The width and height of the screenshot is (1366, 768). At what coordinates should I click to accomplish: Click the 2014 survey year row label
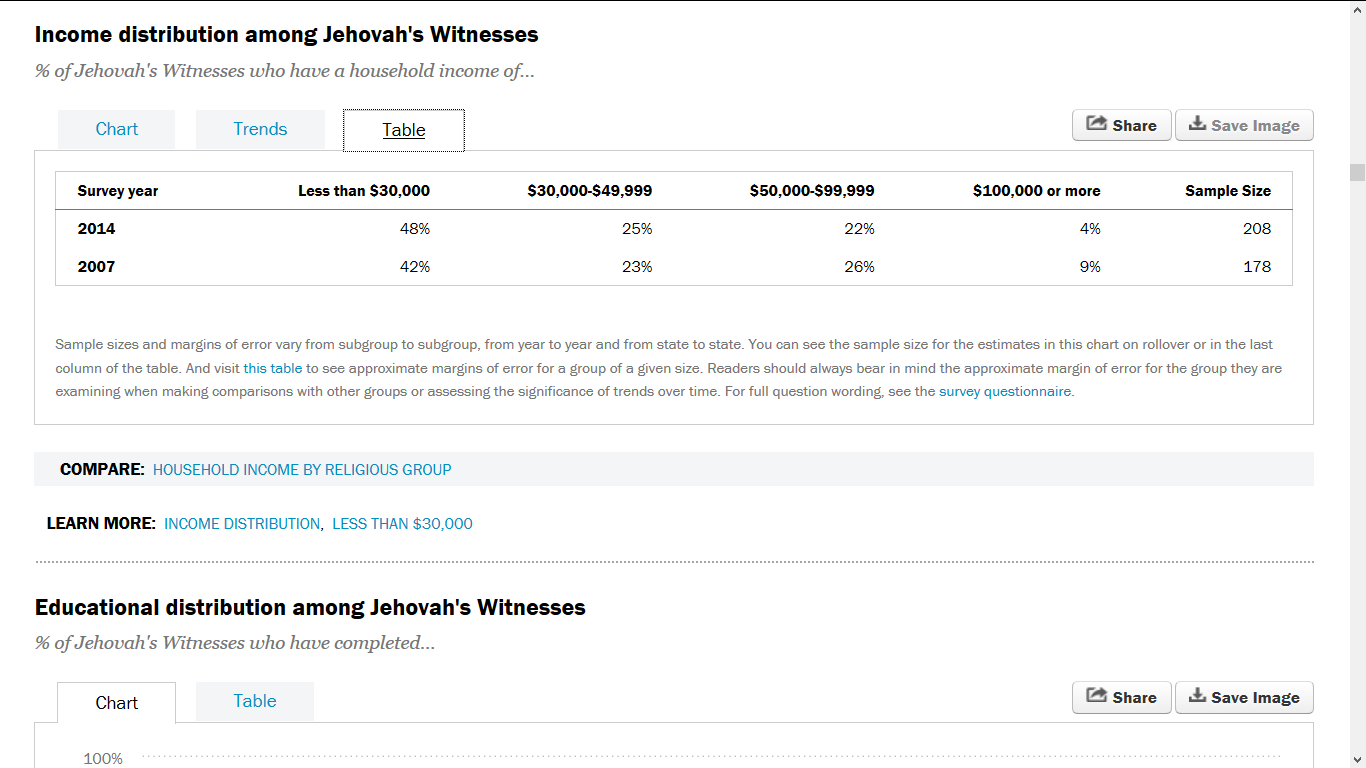coord(96,229)
